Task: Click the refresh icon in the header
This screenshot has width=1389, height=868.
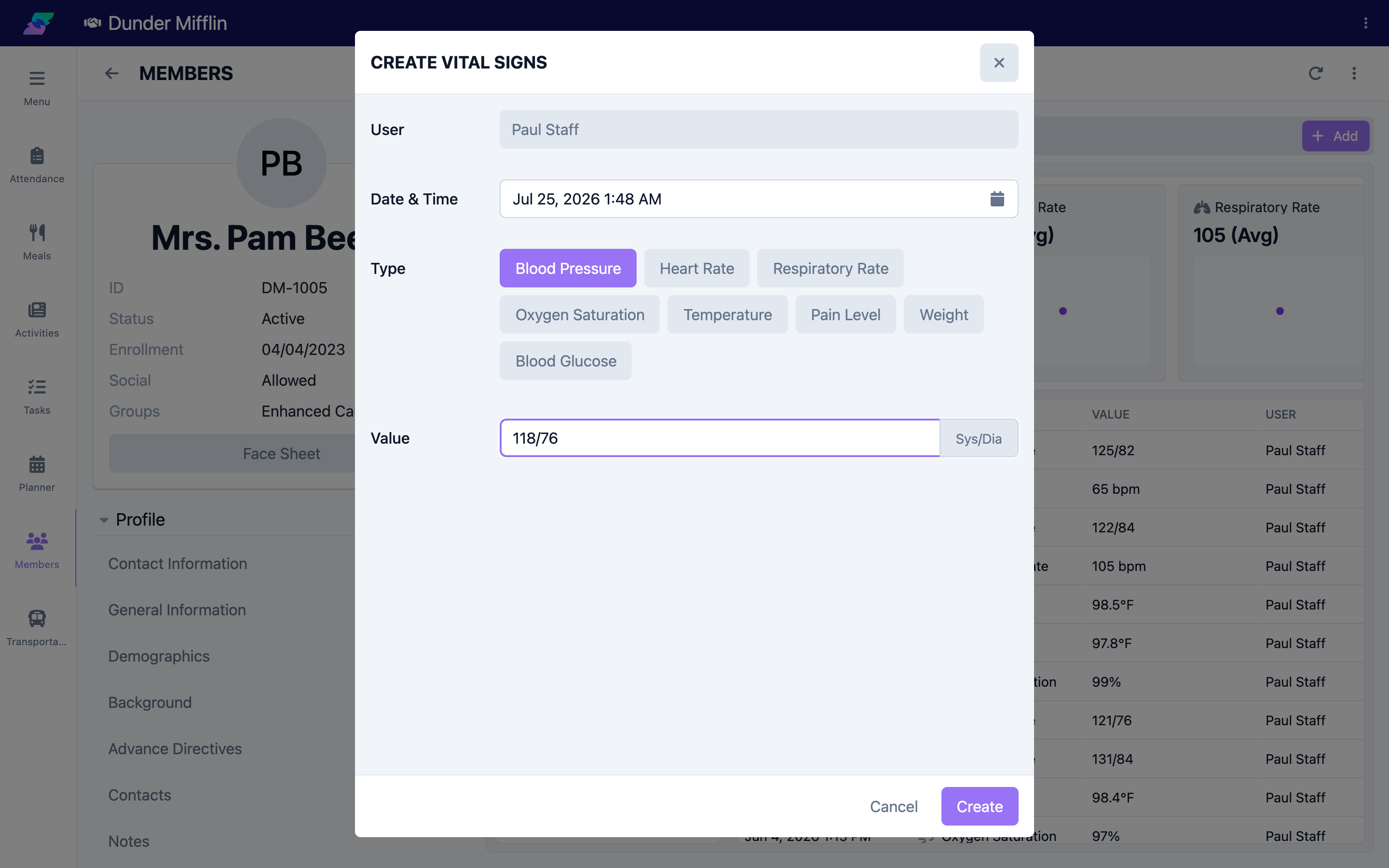Action: click(1316, 73)
